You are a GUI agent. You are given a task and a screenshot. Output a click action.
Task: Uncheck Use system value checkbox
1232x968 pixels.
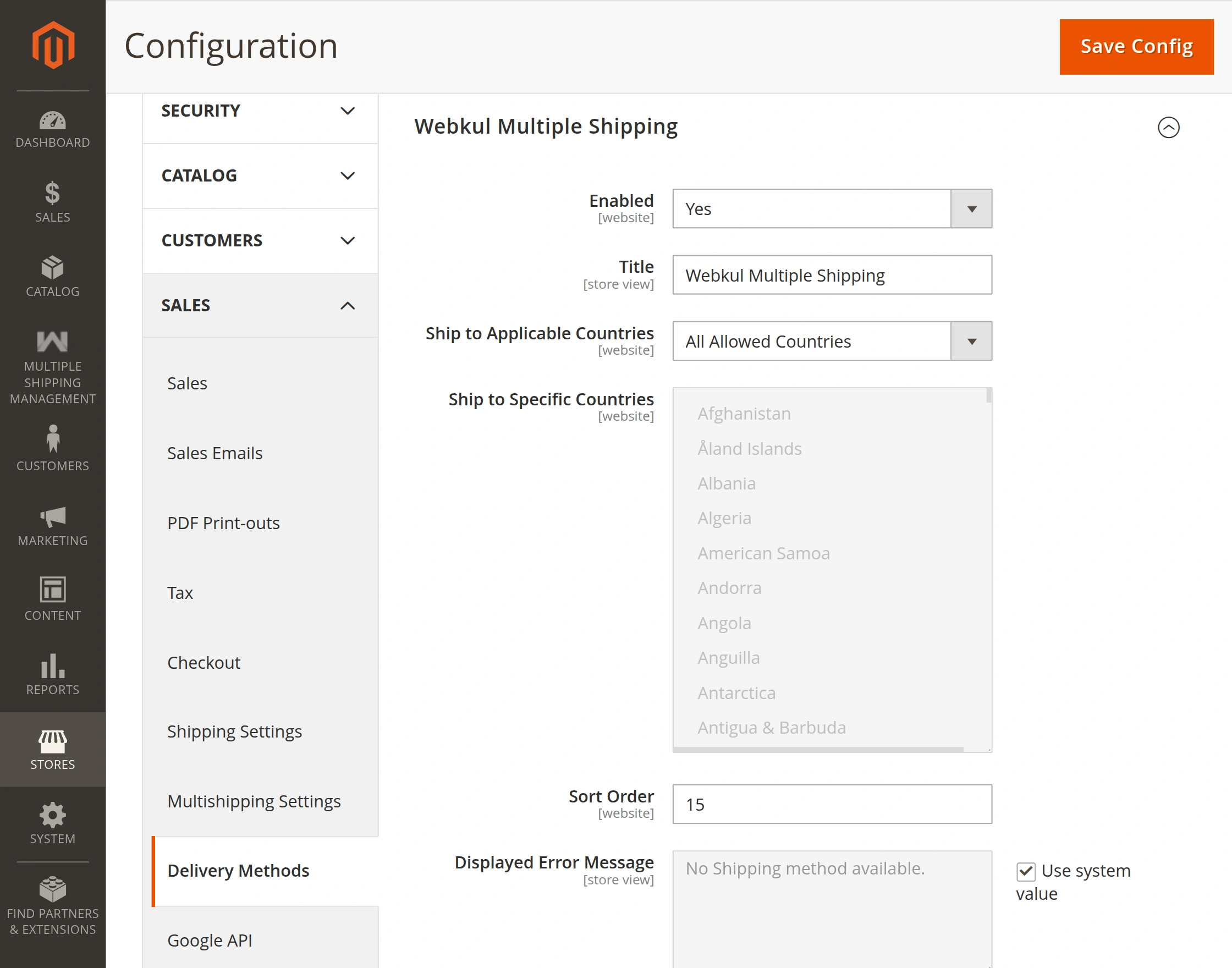1026,871
